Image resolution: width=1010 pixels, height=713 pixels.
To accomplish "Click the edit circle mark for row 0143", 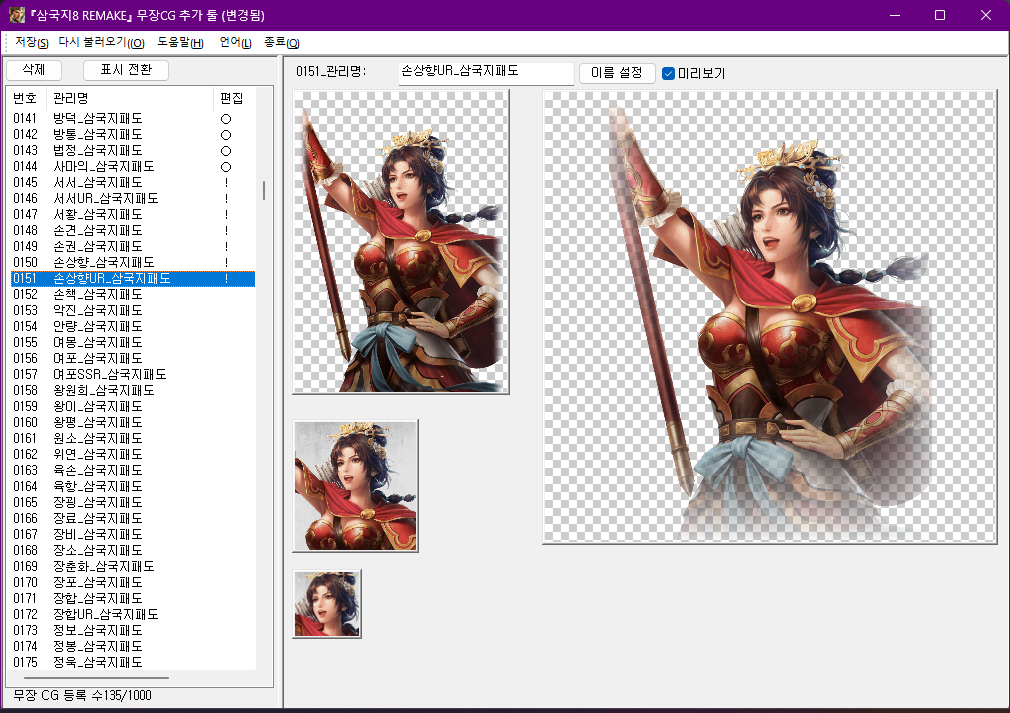I will pyautogui.click(x=225, y=151).
